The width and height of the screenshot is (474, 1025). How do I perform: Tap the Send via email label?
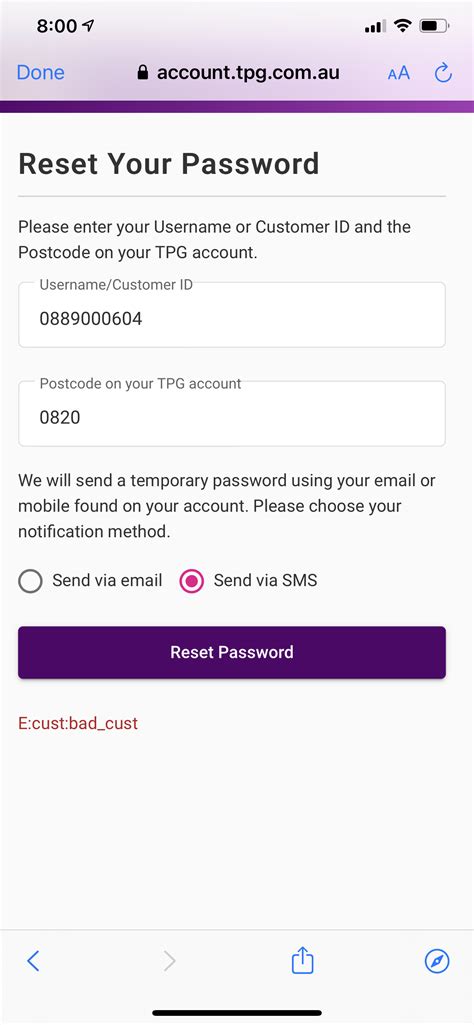click(x=107, y=580)
